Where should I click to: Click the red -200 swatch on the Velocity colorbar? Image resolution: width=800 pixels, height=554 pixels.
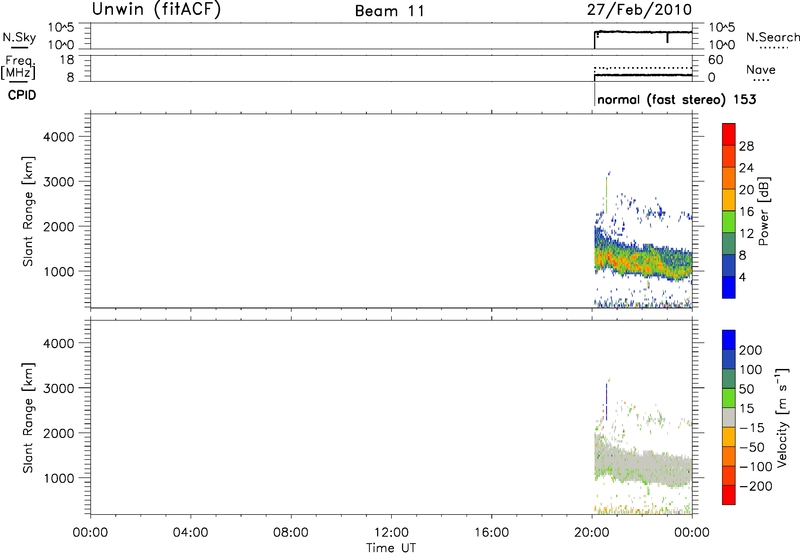(x=729, y=495)
